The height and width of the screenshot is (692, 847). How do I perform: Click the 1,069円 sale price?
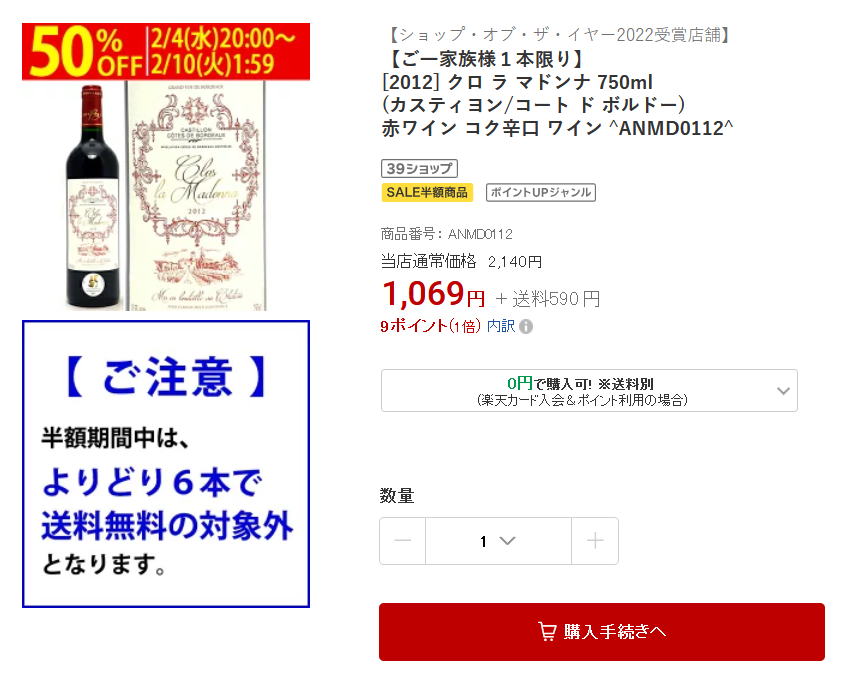(x=434, y=294)
